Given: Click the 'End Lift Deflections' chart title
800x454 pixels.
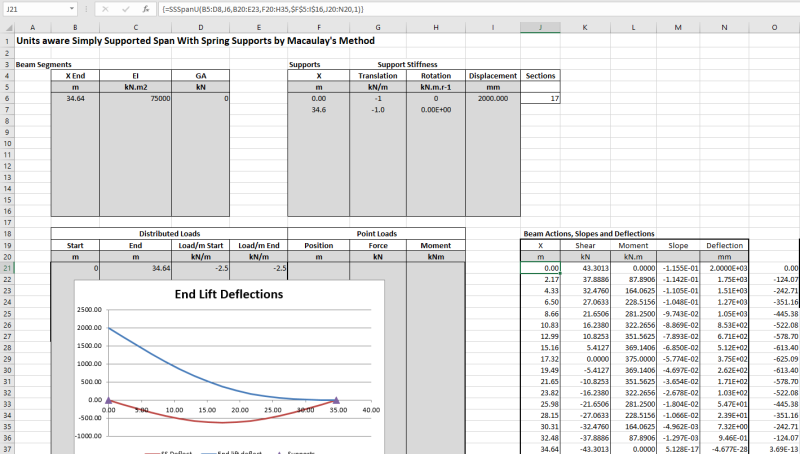Looking at the screenshot, I should pos(229,294).
